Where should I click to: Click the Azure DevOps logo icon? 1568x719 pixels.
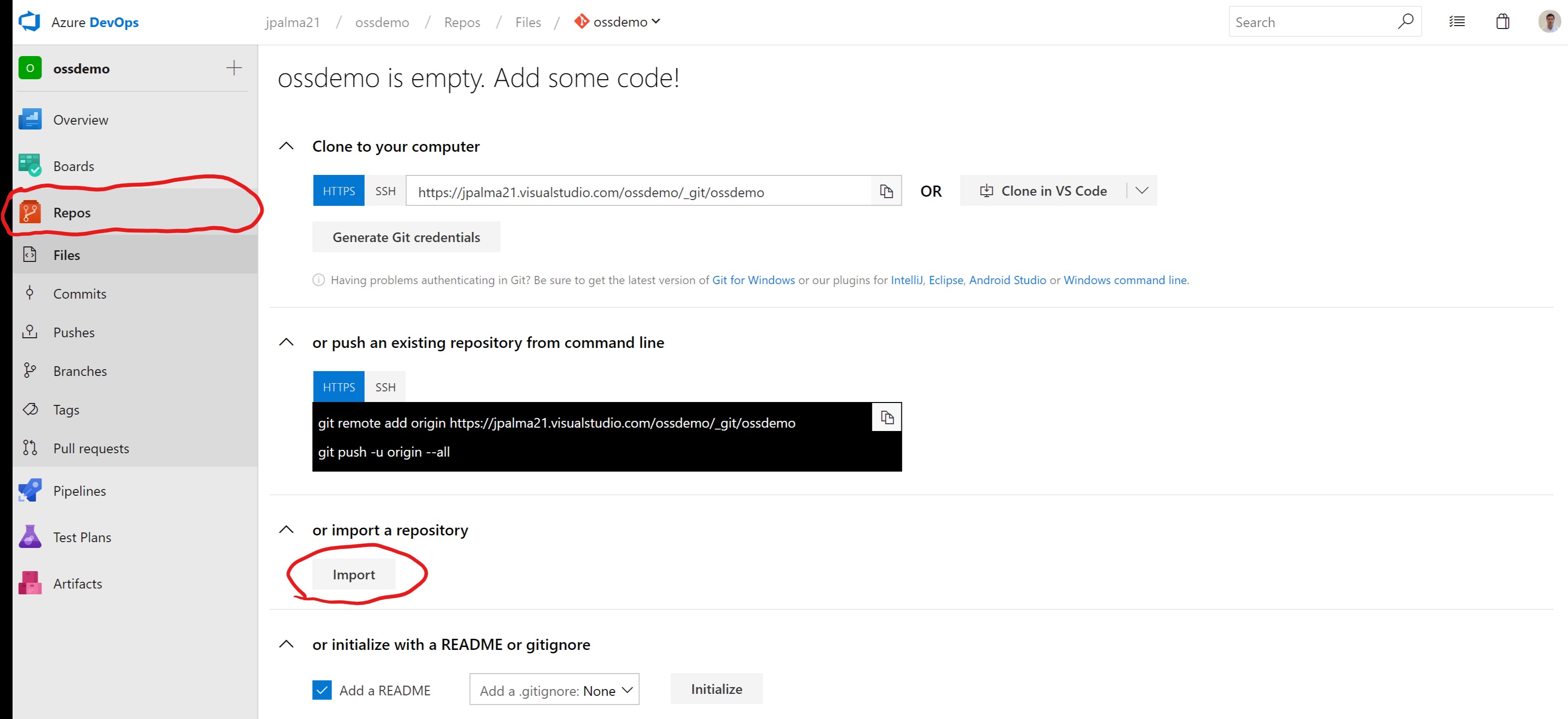[x=29, y=22]
